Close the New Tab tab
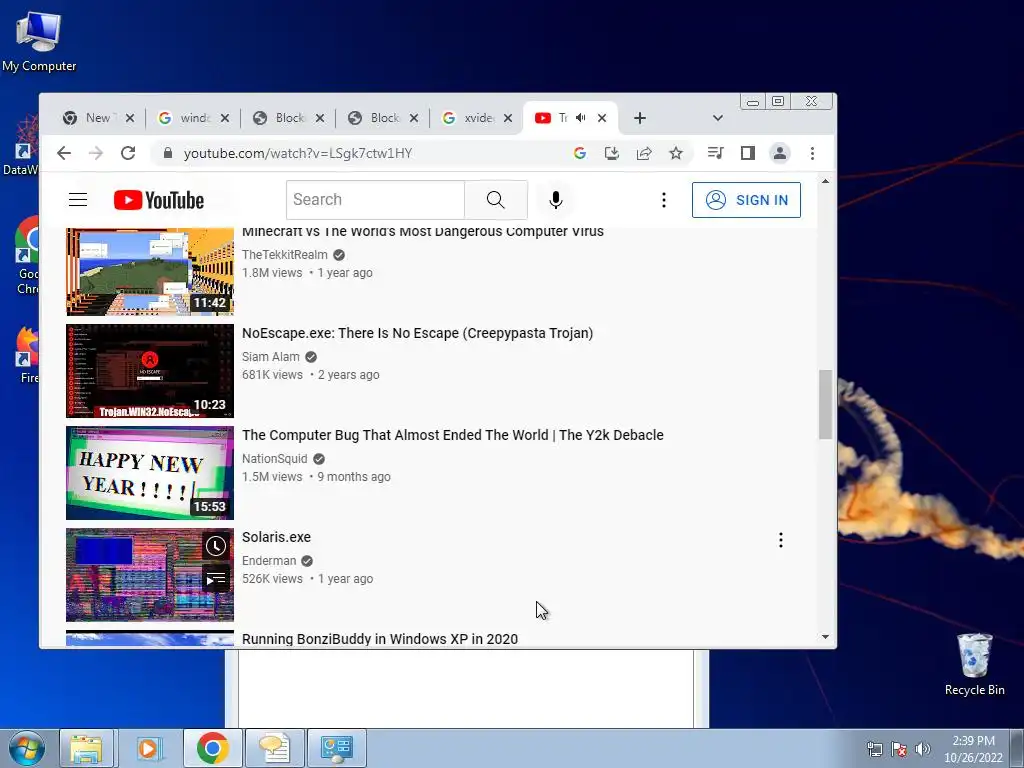The image size is (1024, 768). coord(130,118)
